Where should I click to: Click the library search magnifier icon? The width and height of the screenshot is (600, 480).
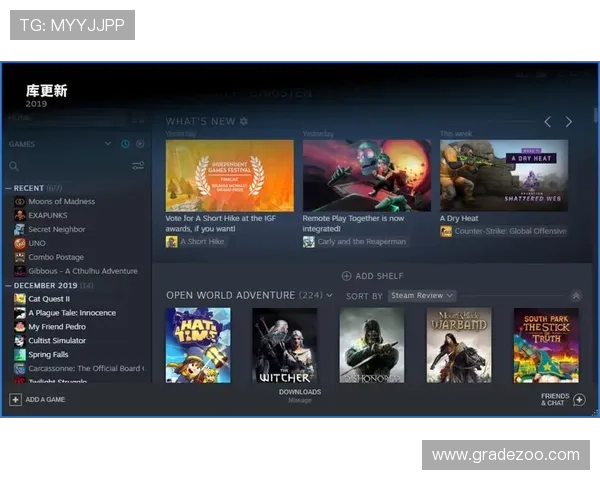[14, 166]
